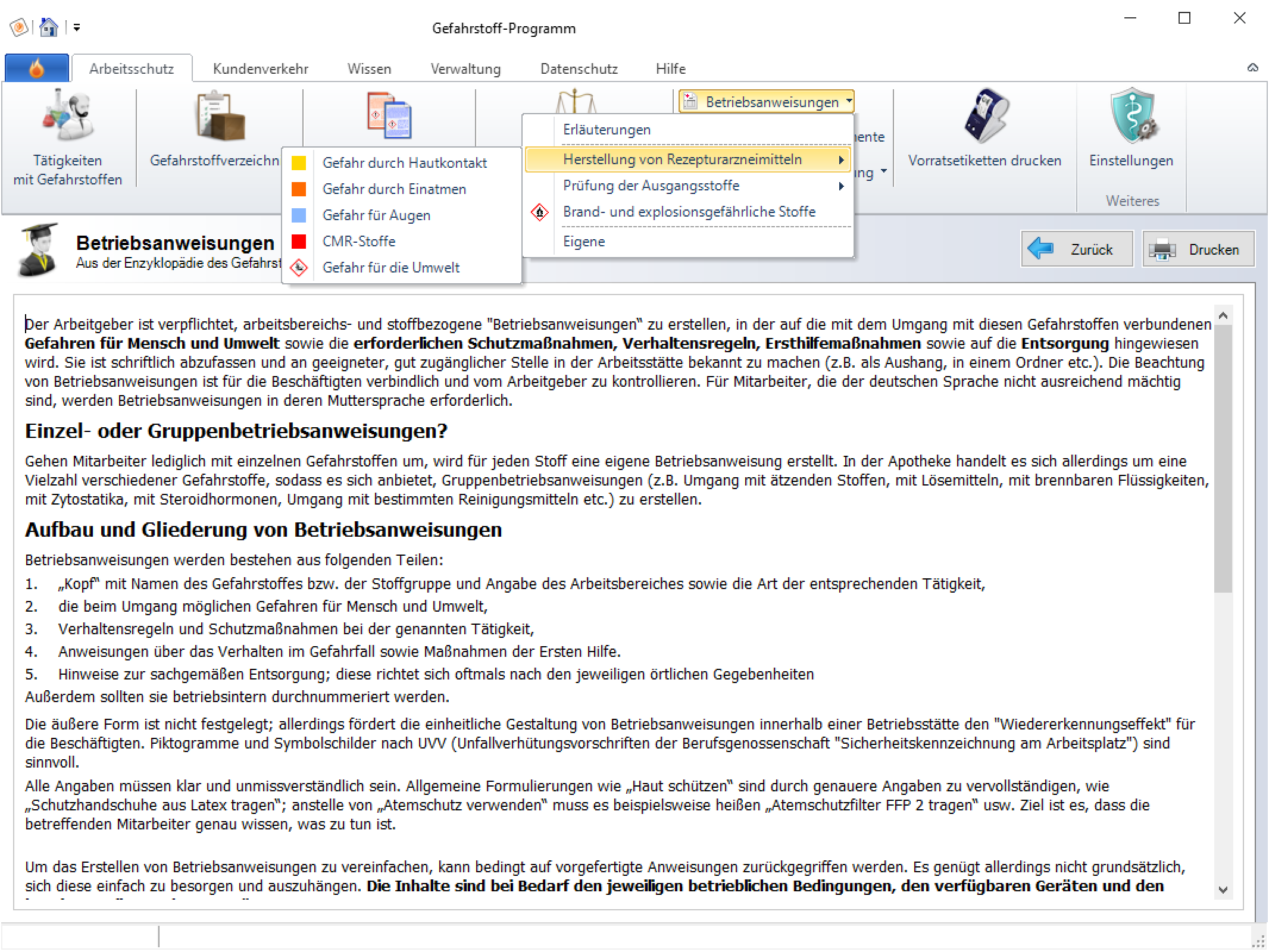Switch to the Hilfe tab
Viewport: 1269px width, 952px height.
click(671, 69)
